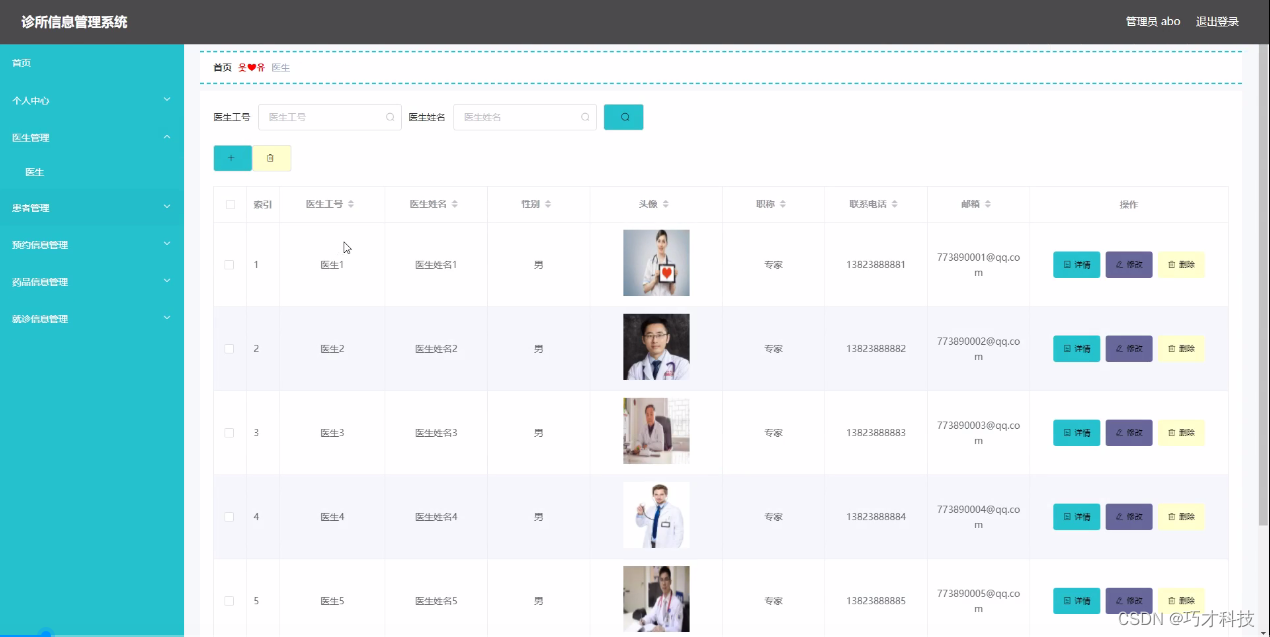Check the checkbox for row 医生2
The image size is (1270, 637).
point(229,349)
